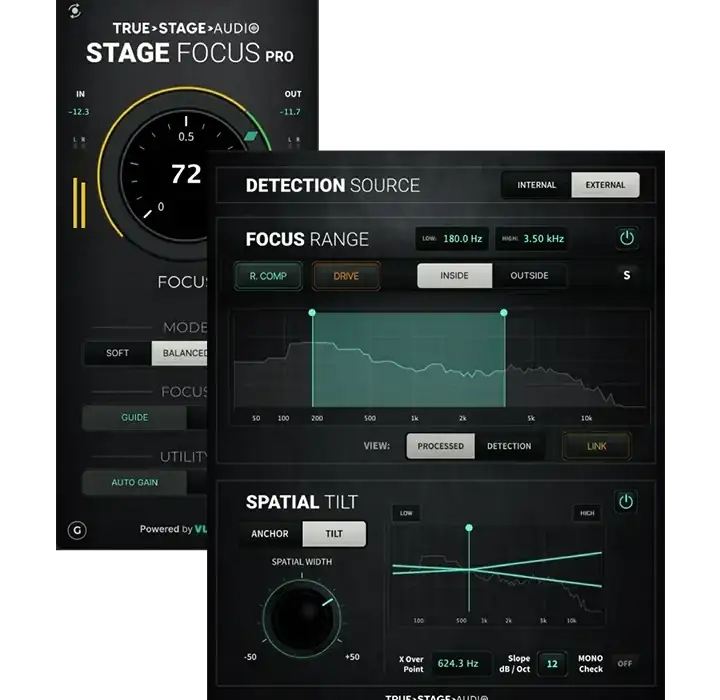The image size is (720, 700).
Task: Click the High 3.50 kHz field
Action: pyautogui.click(x=532, y=239)
